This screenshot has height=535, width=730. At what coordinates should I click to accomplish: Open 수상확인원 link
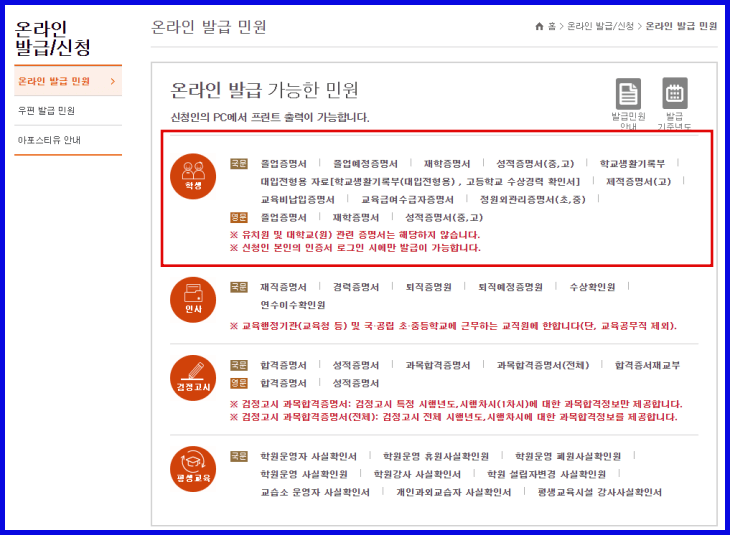592,287
